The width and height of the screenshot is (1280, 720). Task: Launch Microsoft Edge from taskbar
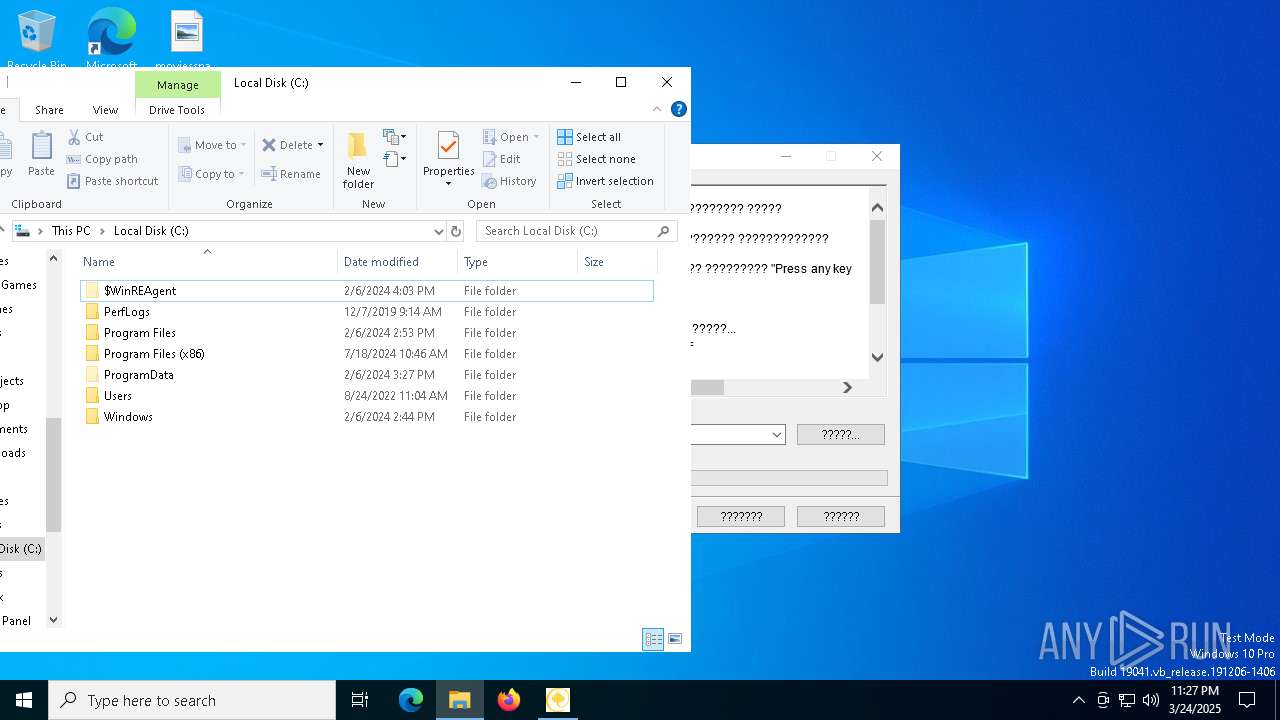tap(411, 700)
